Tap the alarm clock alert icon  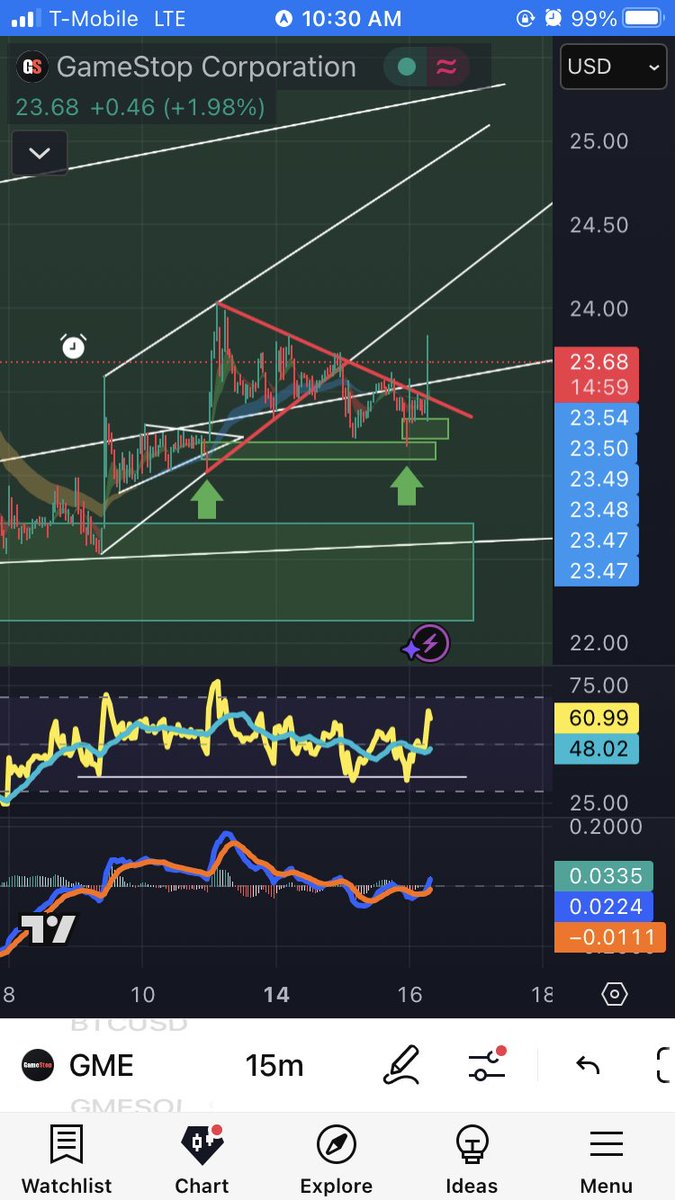[x=73, y=346]
